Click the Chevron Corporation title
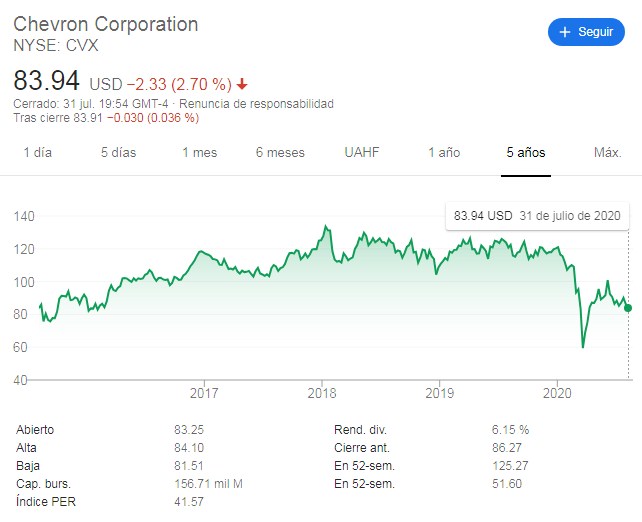This screenshot has width=642, height=522. pyautogui.click(x=105, y=24)
